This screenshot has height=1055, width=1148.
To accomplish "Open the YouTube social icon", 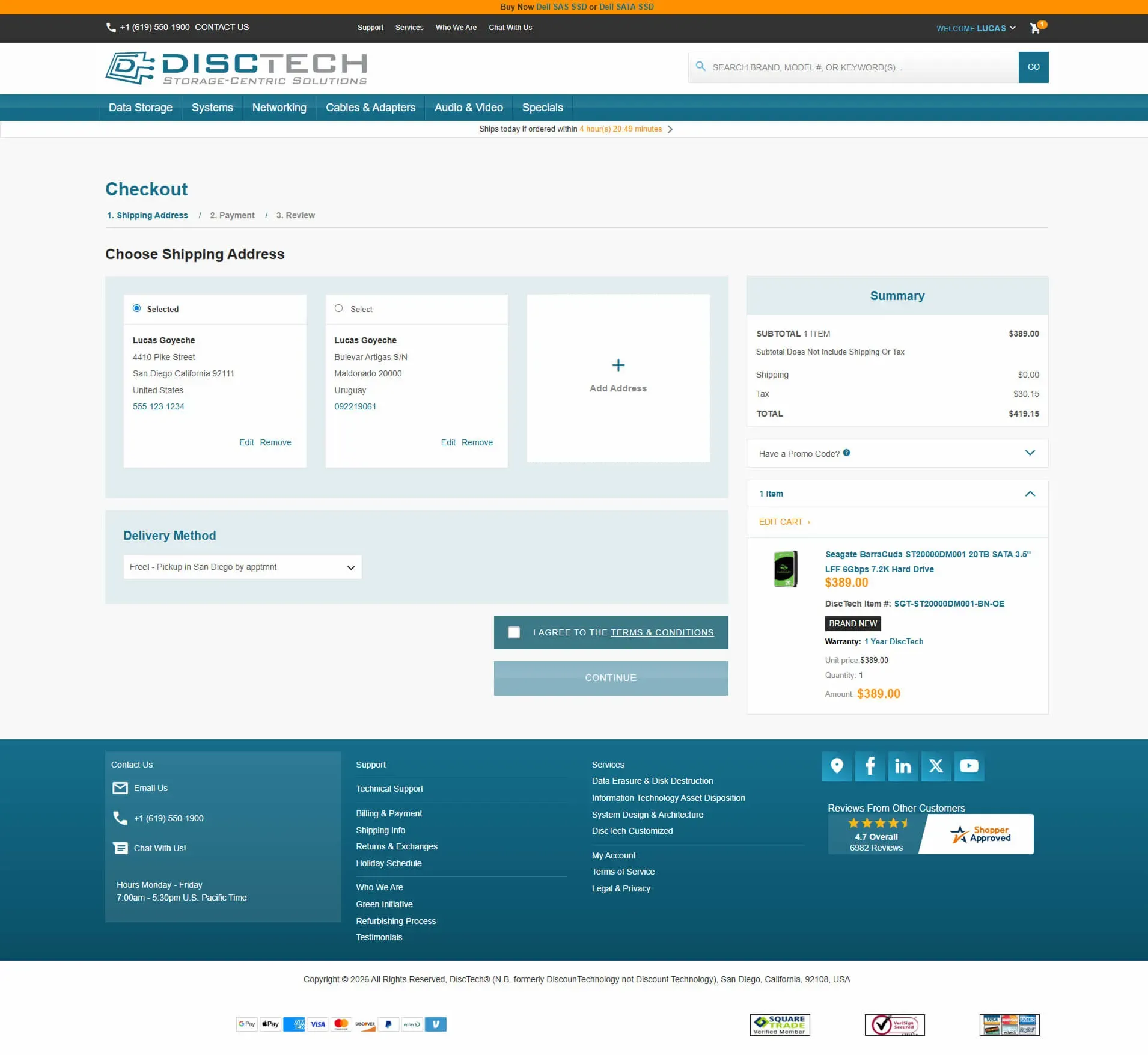I will pyautogui.click(x=968, y=766).
